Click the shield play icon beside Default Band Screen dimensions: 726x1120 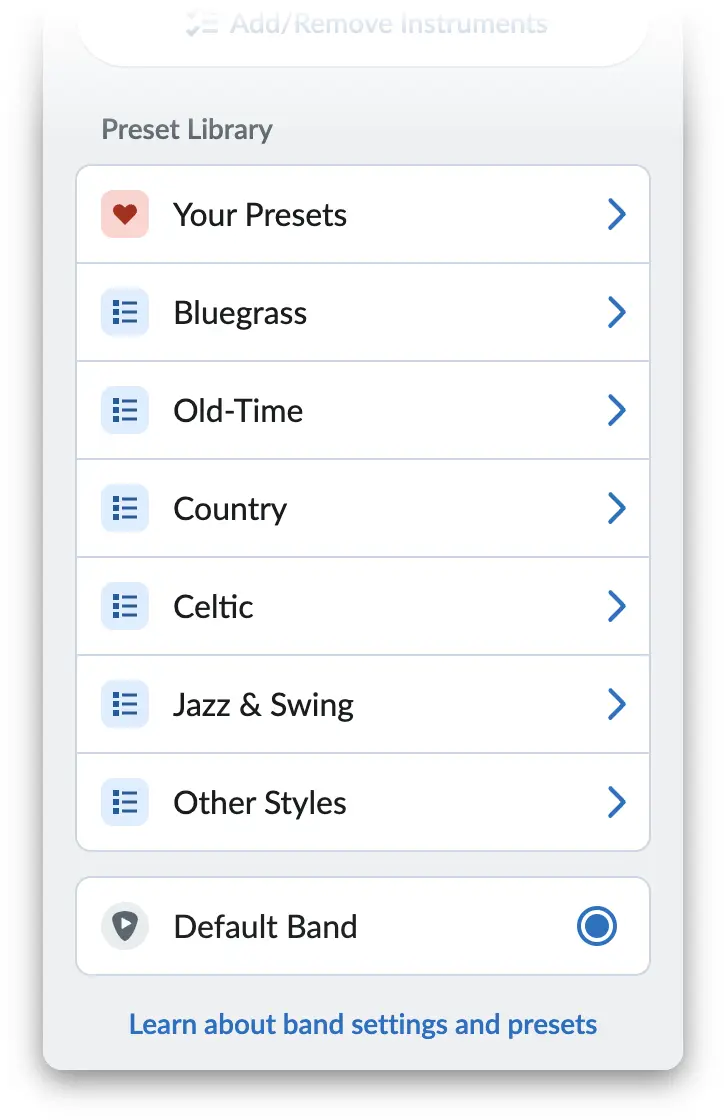point(125,927)
